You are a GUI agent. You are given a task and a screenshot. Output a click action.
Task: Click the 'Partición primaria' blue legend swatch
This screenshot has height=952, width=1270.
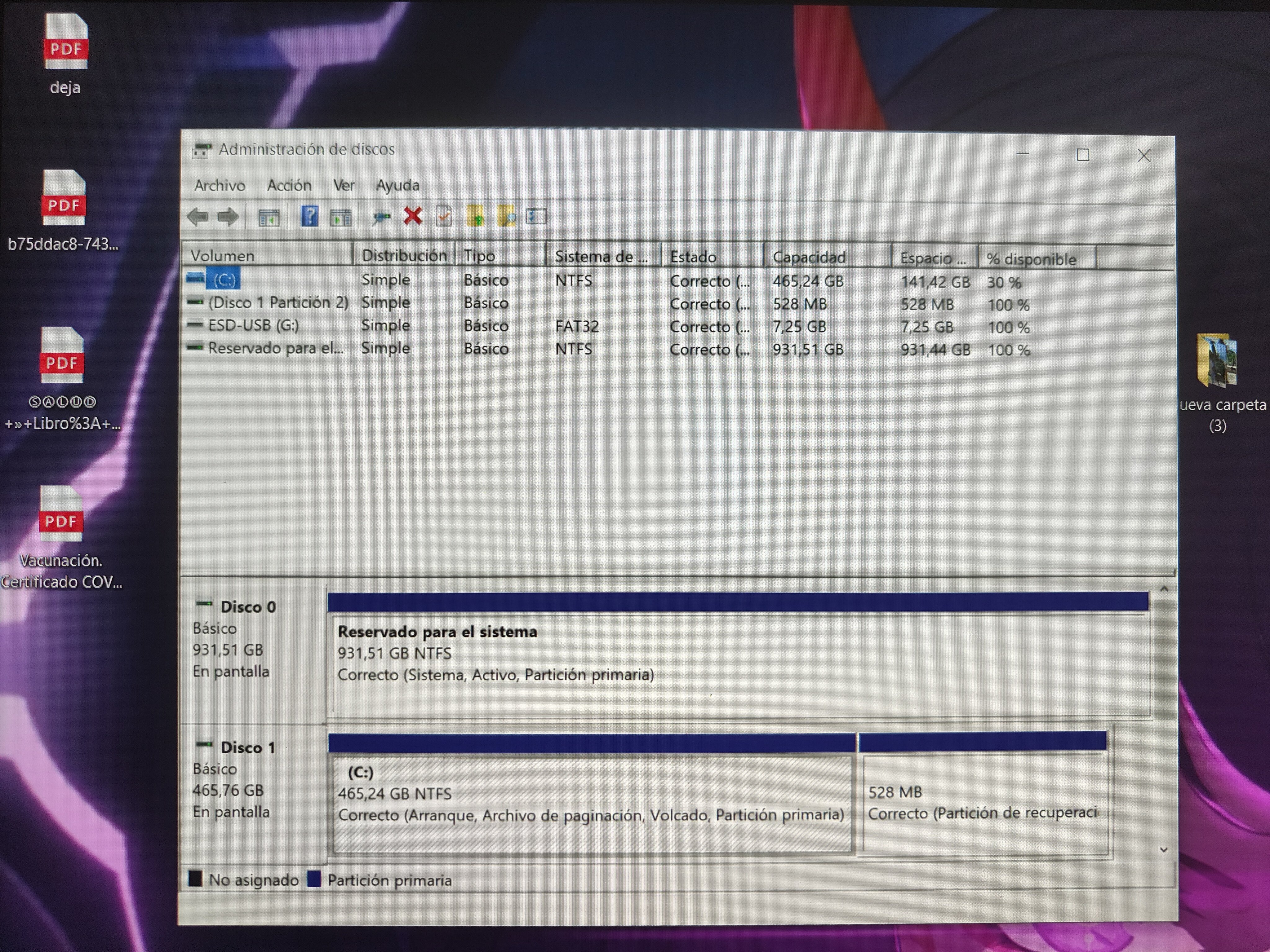(x=314, y=879)
